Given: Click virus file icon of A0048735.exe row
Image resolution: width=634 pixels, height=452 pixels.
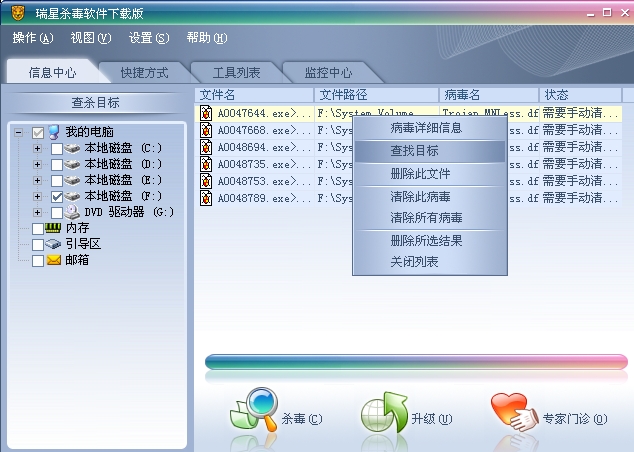Looking at the screenshot, I should point(206,164).
